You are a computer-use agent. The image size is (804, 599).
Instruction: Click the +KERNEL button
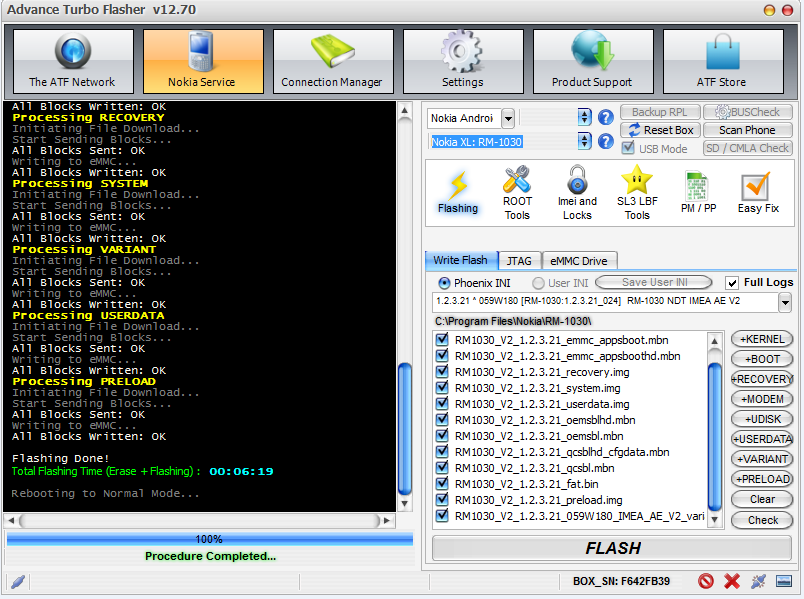(762, 339)
